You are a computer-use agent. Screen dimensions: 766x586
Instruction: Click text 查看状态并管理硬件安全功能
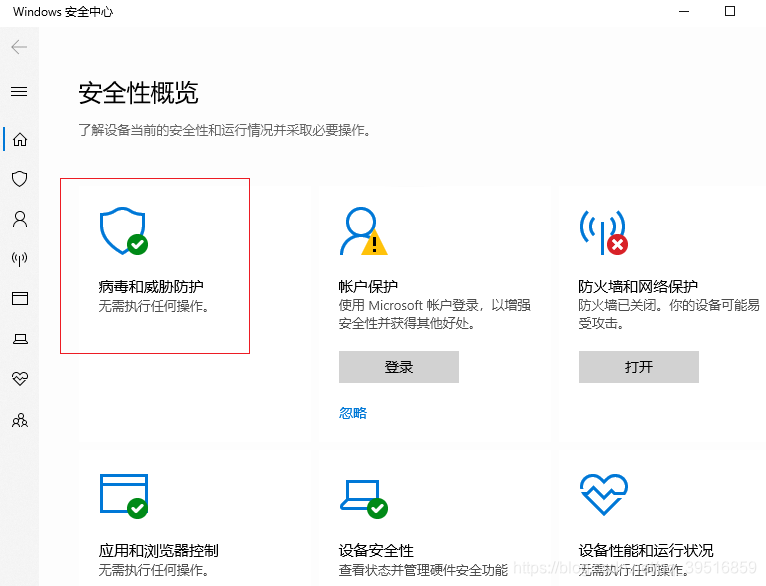pos(423,570)
